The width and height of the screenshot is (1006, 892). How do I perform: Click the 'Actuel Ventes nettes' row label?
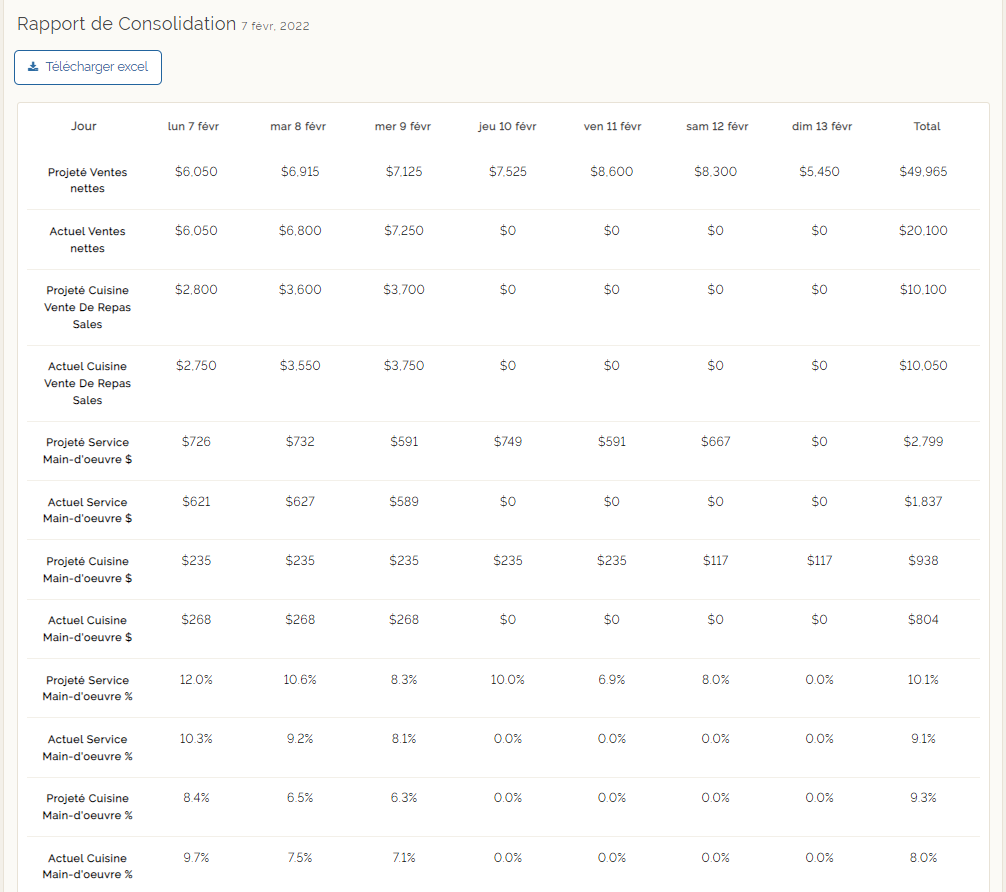87,240
